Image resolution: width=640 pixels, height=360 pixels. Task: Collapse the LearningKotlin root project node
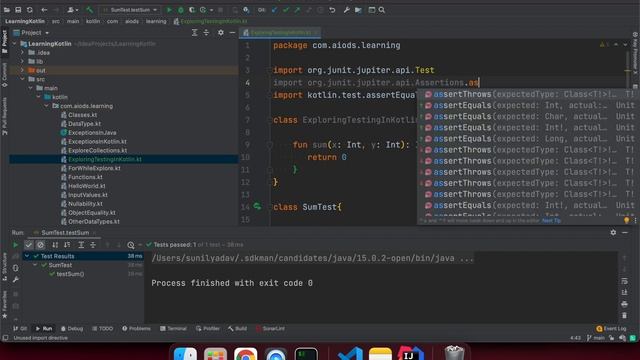(x=15, y=44)
